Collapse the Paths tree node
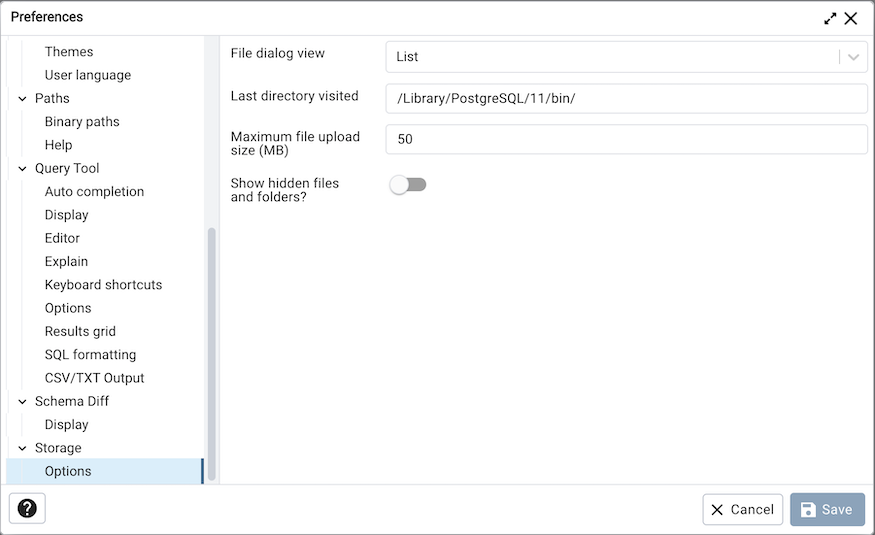Screen dimensions: 875x535 pos(22,99)
